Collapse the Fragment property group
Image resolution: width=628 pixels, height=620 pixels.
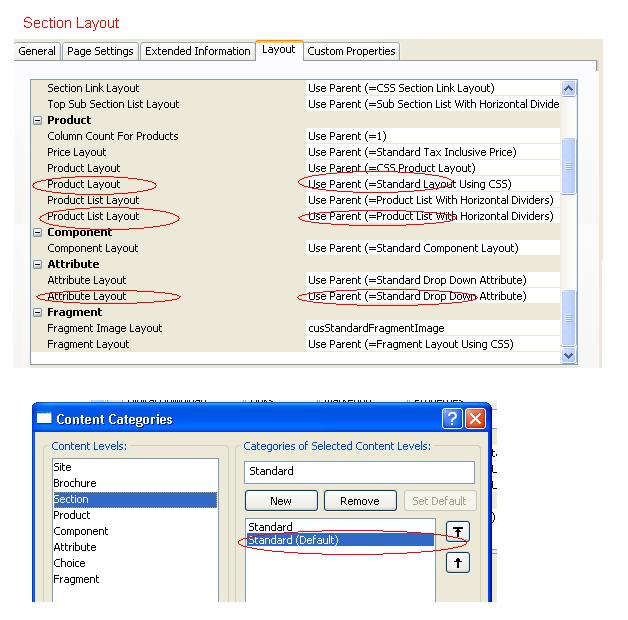pyautogui.click(x=37, y=312)
